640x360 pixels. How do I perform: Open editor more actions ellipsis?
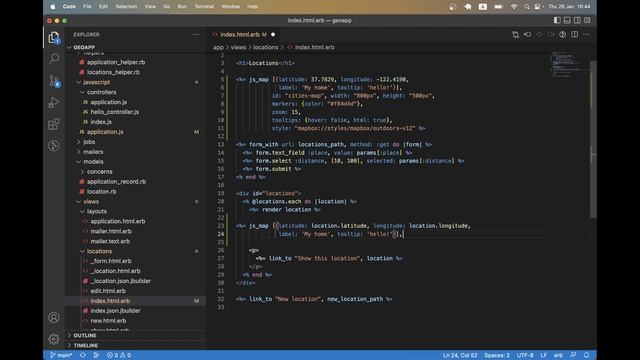(587, 35)
